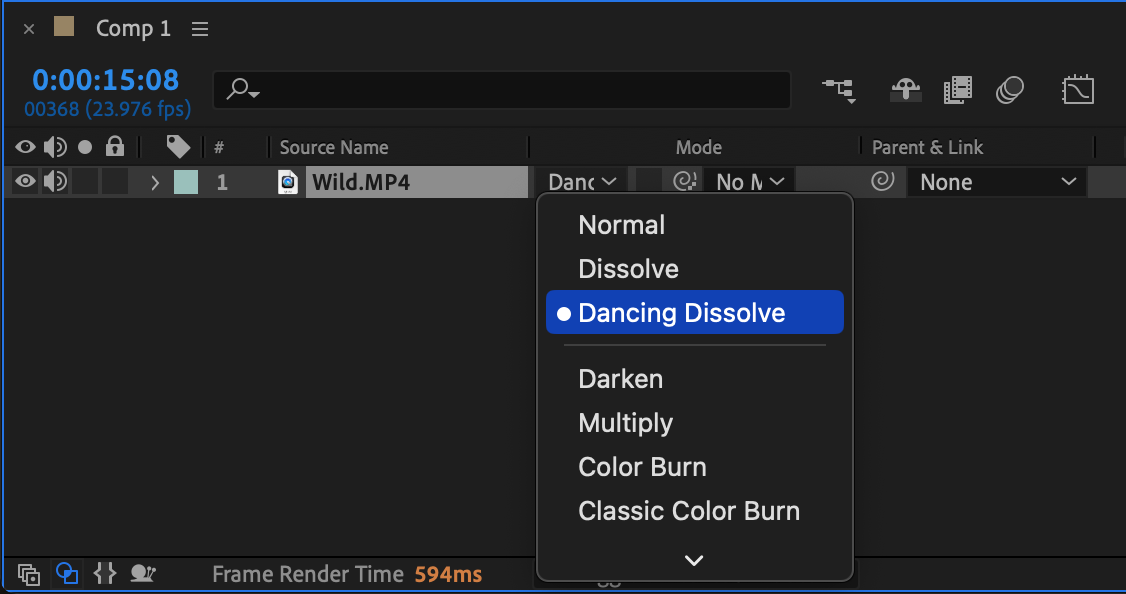Expand the Wild.MP4 layer properties
Screen dimensions: 1126x594
(x=155, y=182)
